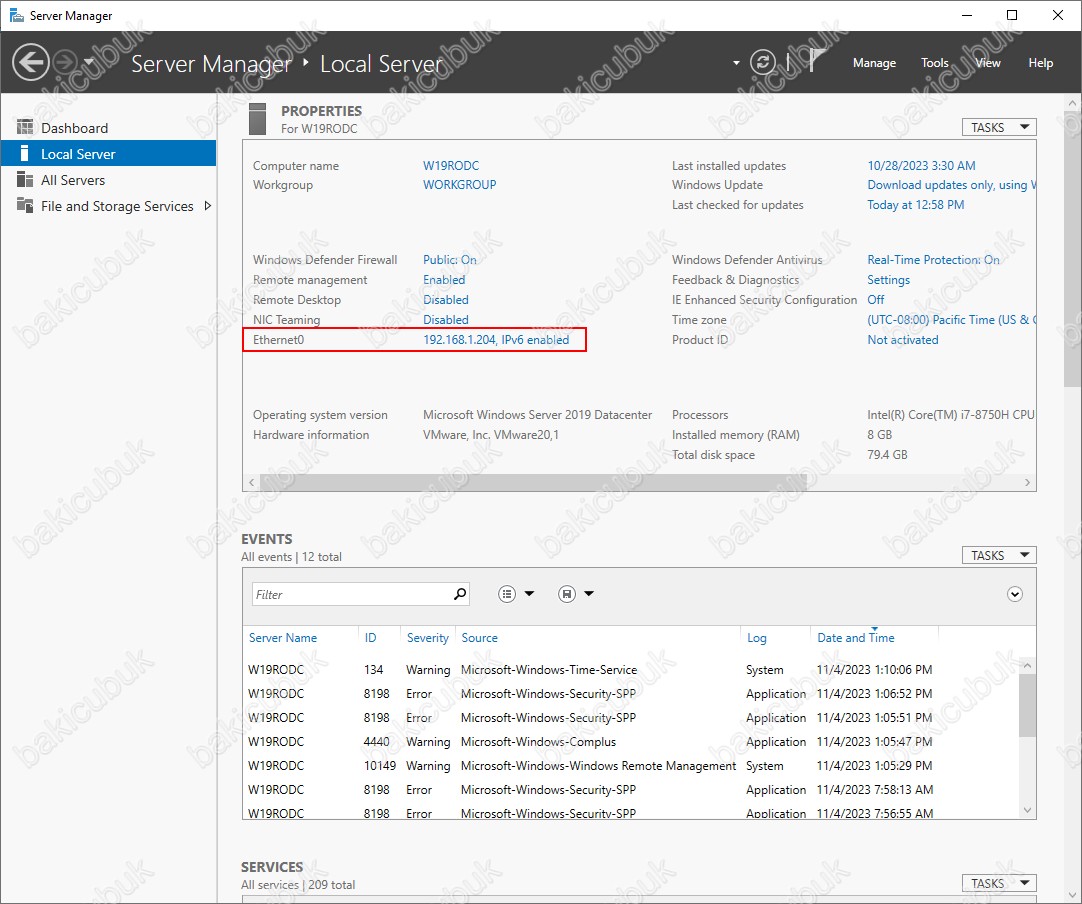Click Remote management Enabled link
Image resolution: width=1082 pixels, height=904 pixels.
coord(444,279)
